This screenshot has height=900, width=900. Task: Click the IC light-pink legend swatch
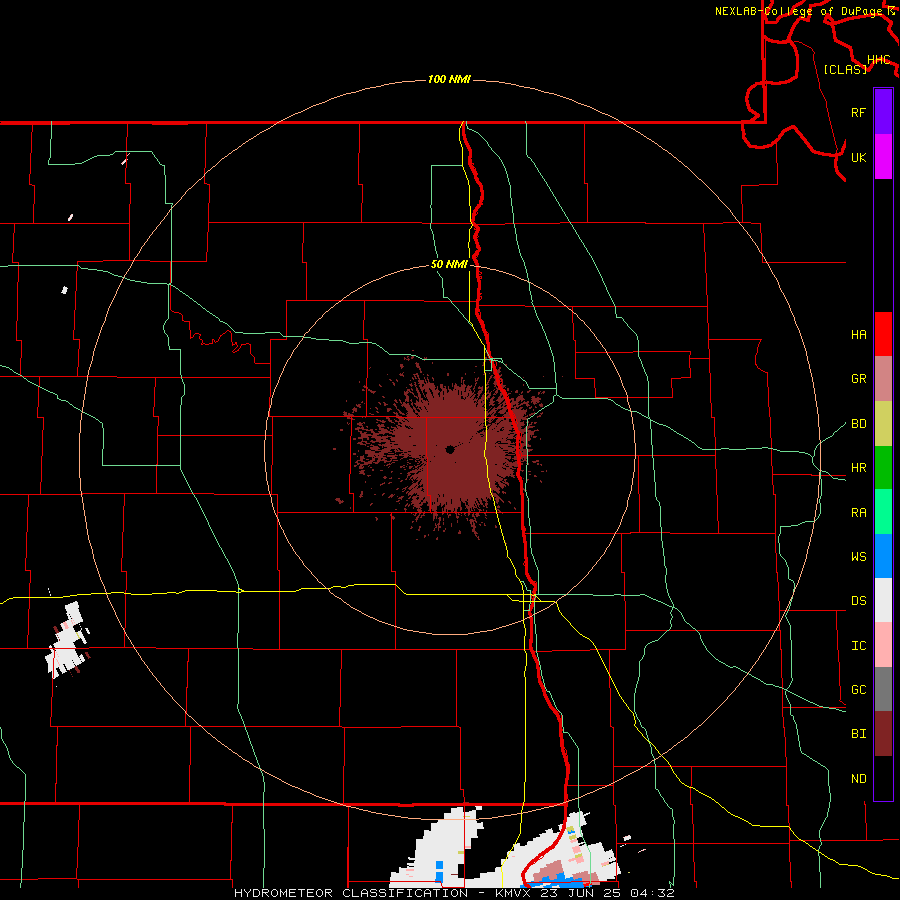click(883, 645)
